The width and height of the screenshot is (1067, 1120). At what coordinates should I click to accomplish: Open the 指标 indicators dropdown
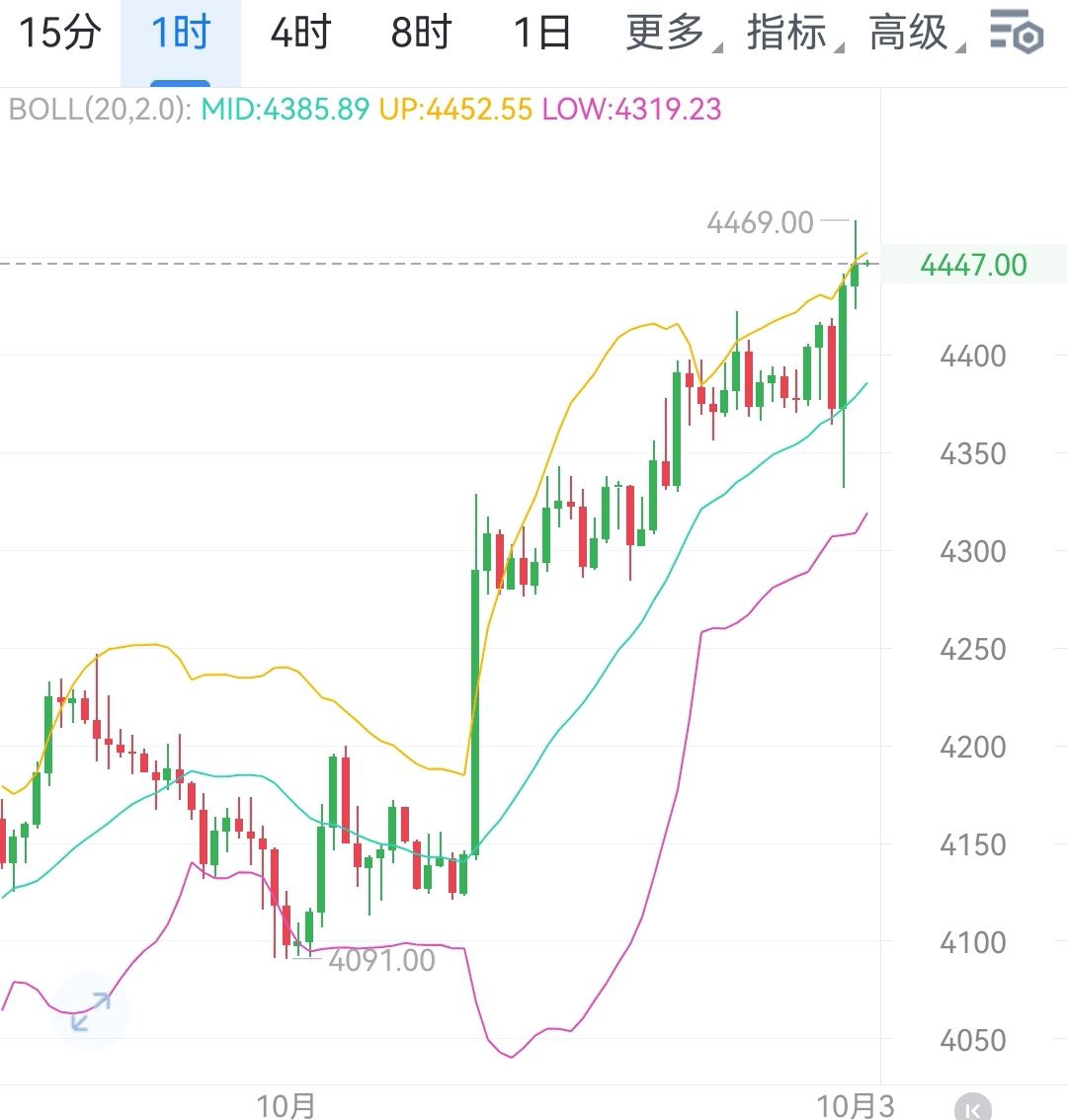tap(790, 33)
